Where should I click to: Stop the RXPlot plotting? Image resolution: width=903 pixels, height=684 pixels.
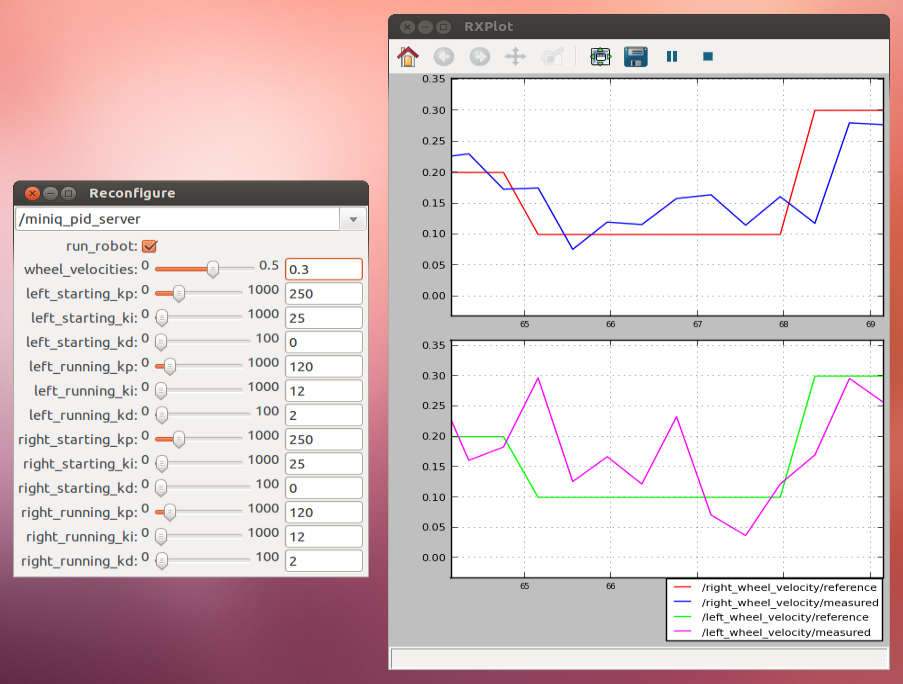[707, 57]
